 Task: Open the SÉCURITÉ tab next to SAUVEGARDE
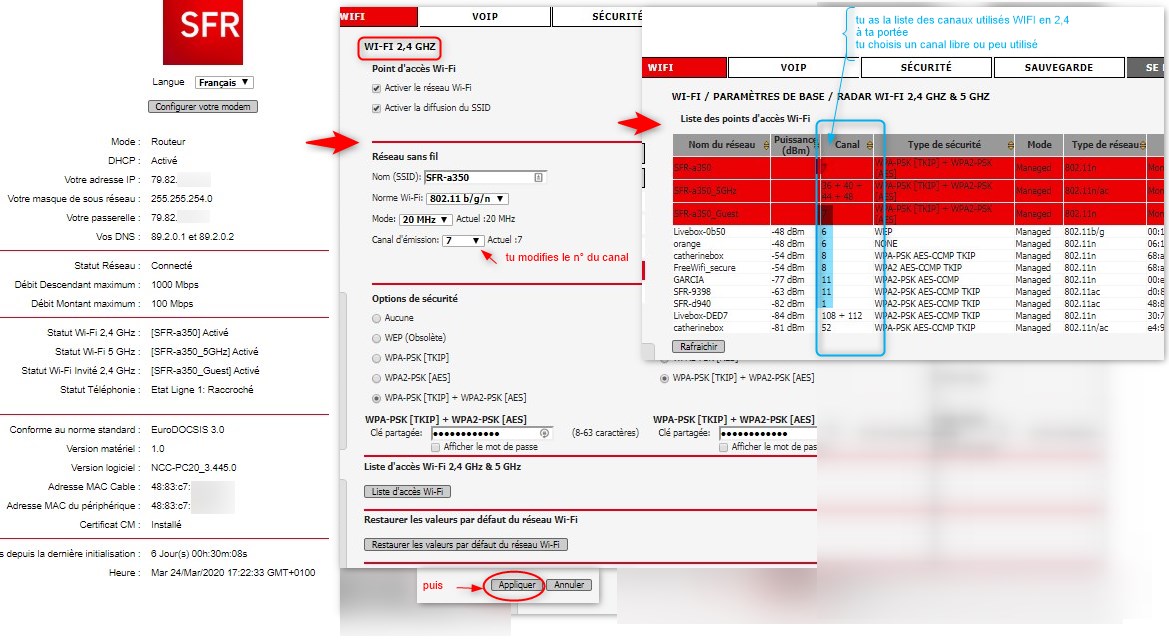(x=926, y=67)
